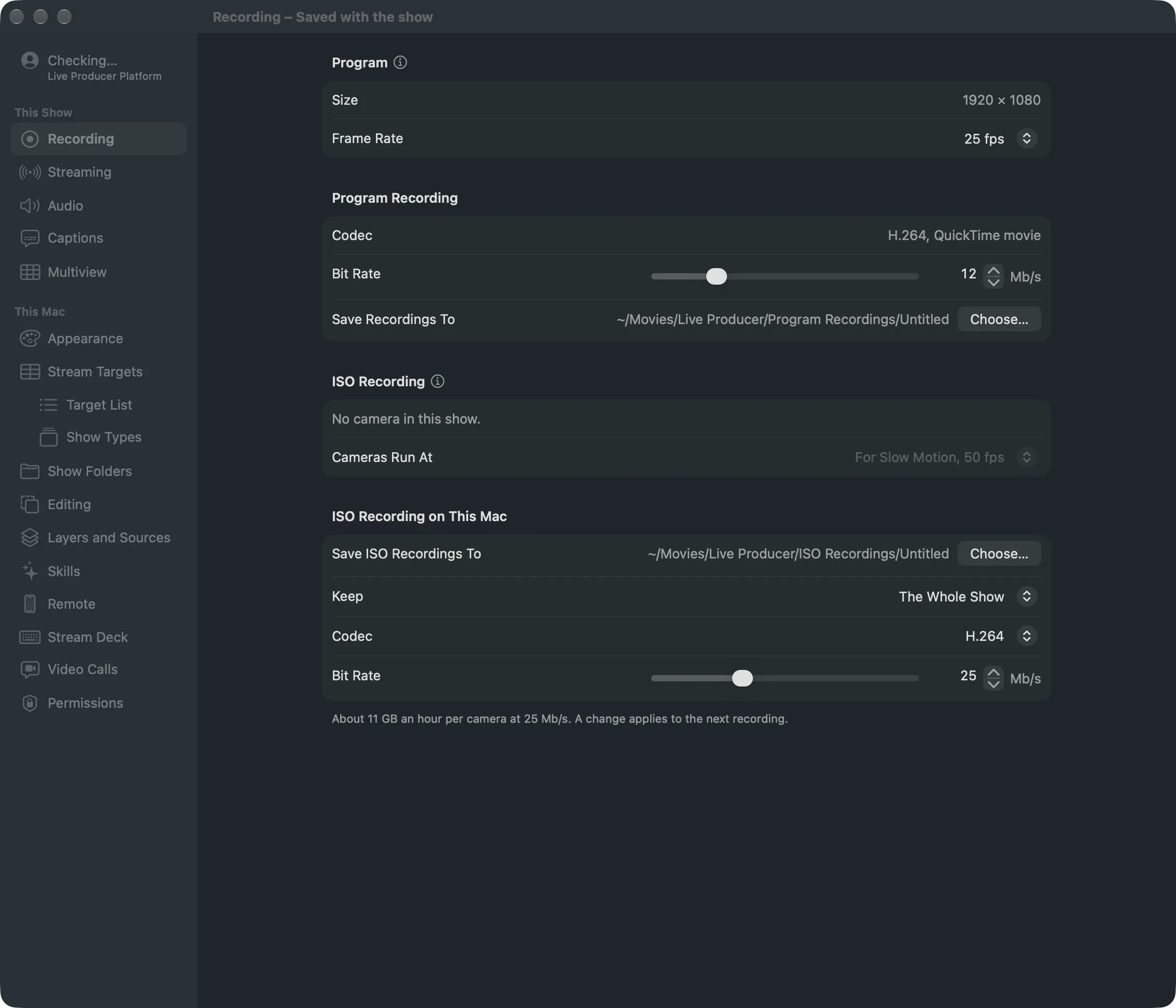
Task: Open the Recording settings icon in sidebar
Action: click(30, 139)
